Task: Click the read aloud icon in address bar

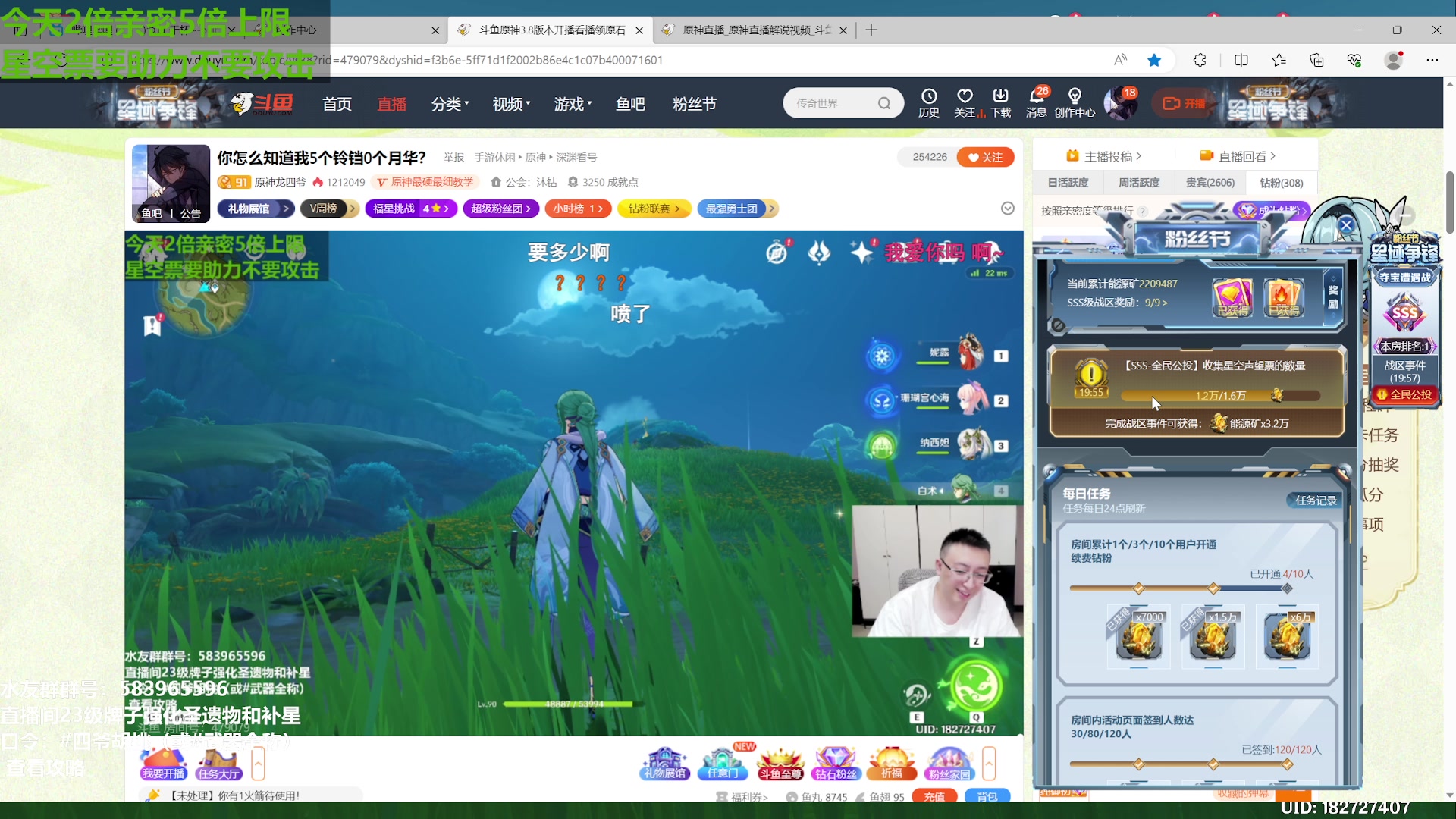Action: point(1120,60)
